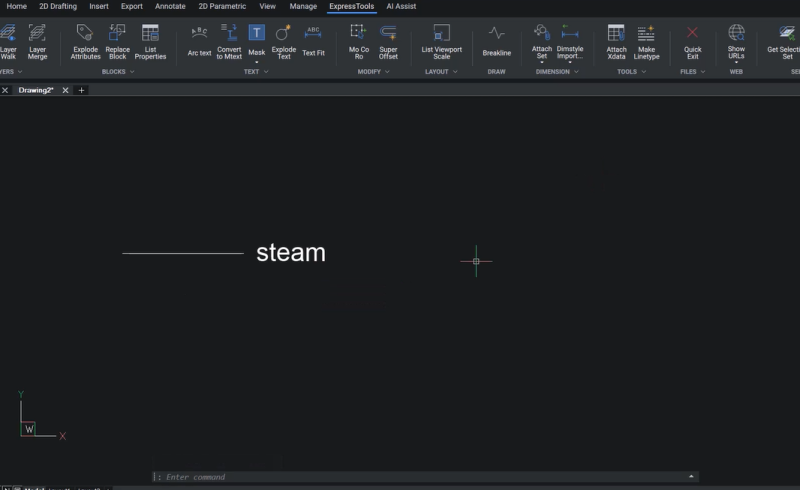Image resolution: width=800 pixels, height=491 pixels.
Task: Open the 2D Parametric tab
Action: click(222, 6)
